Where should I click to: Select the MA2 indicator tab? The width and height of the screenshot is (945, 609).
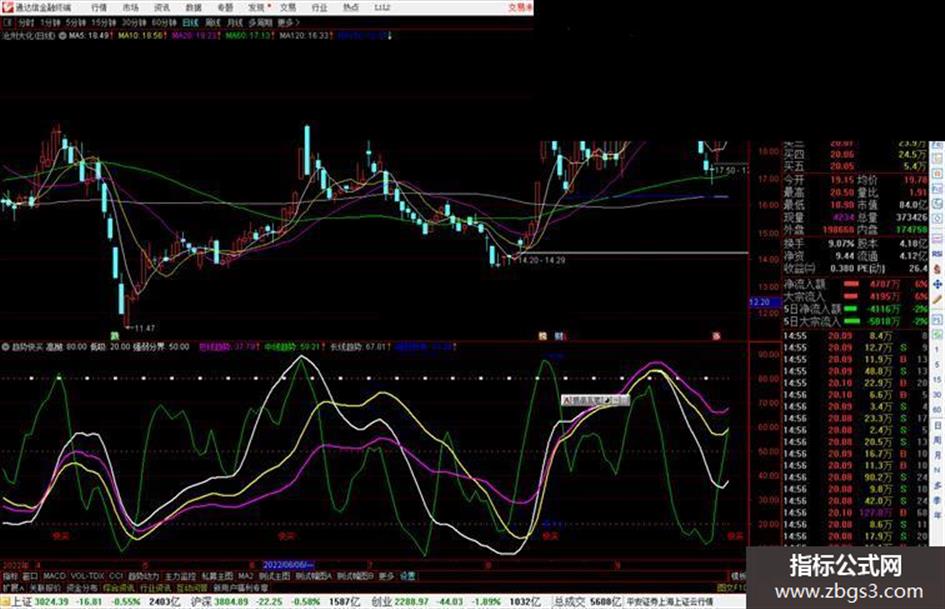pyautogui.click(x=246, y=576)
